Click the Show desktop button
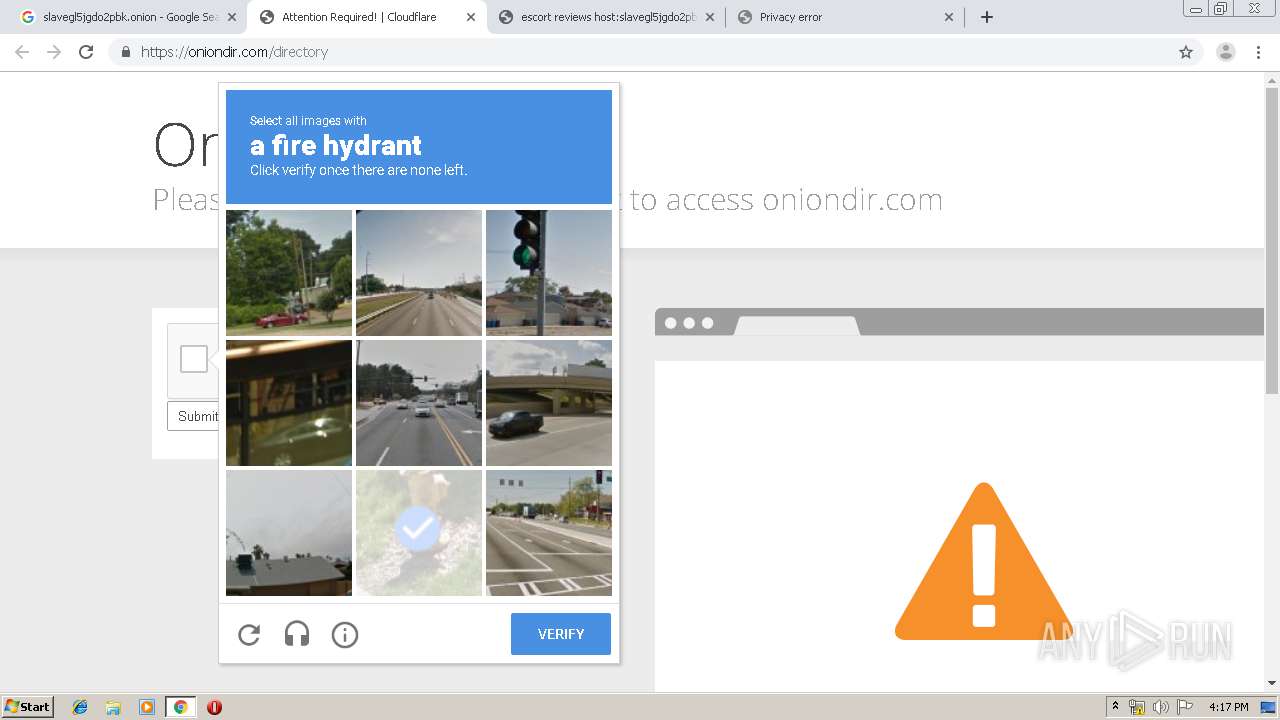The height and width of the screenshot is (720, 1280). [x=1268, y=707]
